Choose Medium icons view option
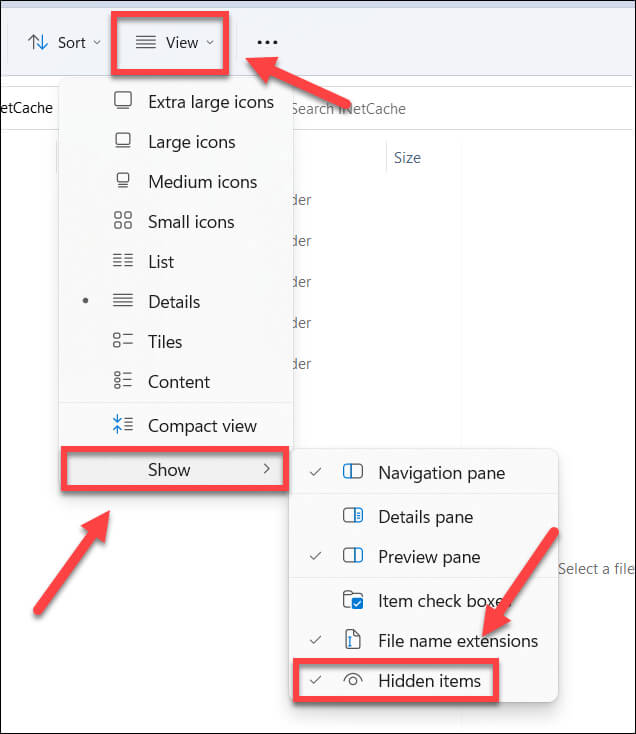636x734 pixels. point(202,182)
